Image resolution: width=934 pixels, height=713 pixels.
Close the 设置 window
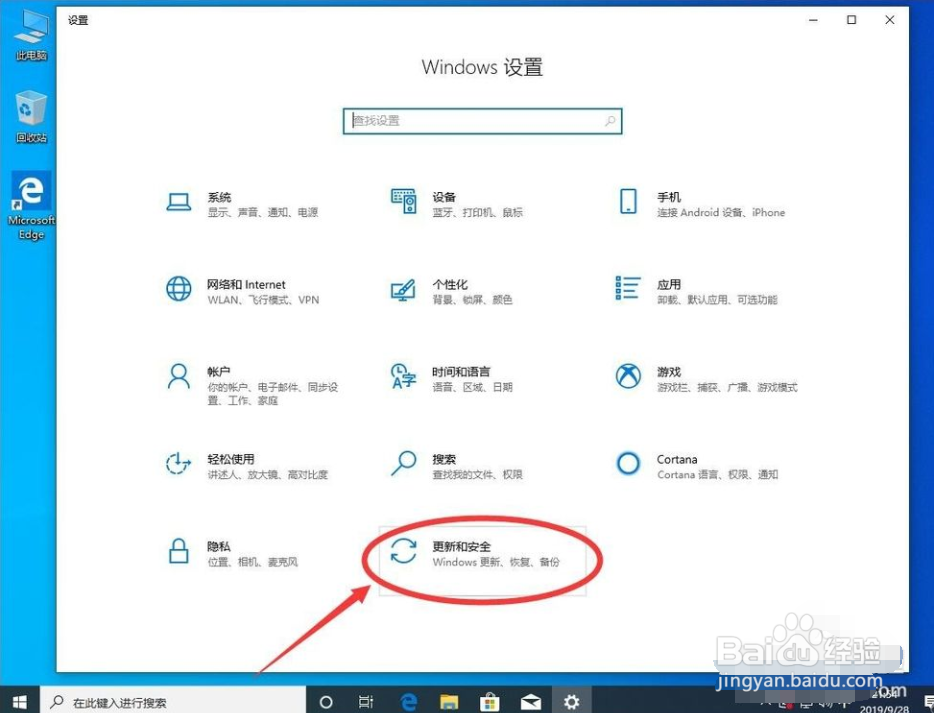890,20
